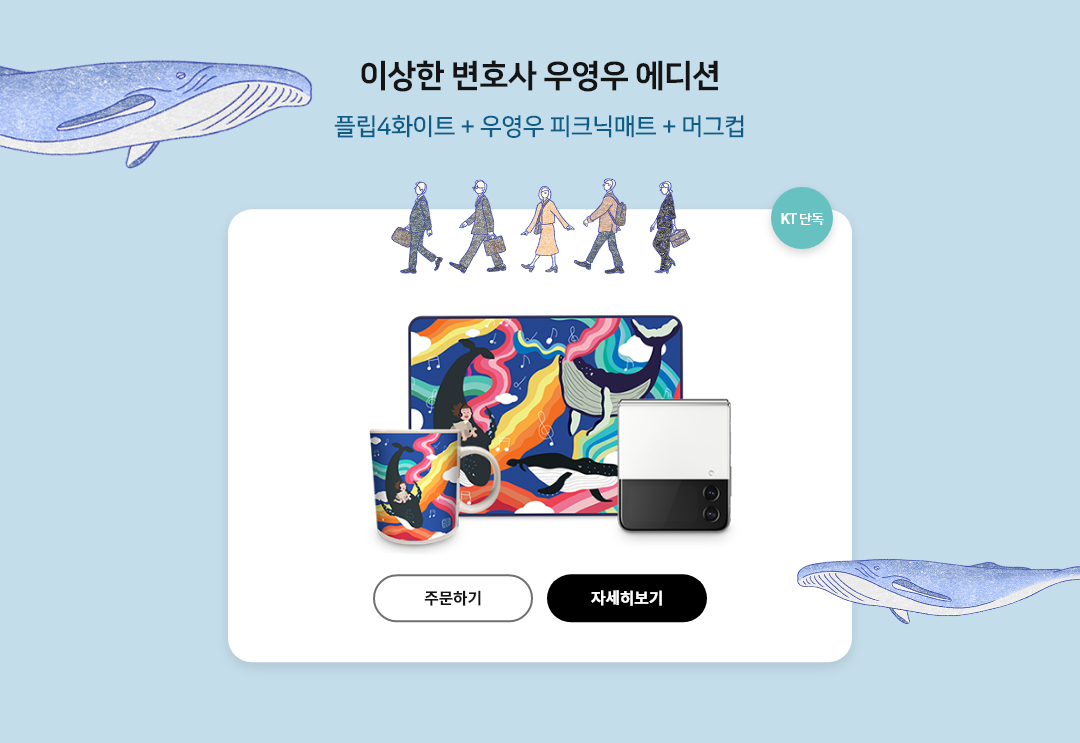
Task: Click the walking man with backpack illustration
Action: pyautogui.click(x=603, y=226)
